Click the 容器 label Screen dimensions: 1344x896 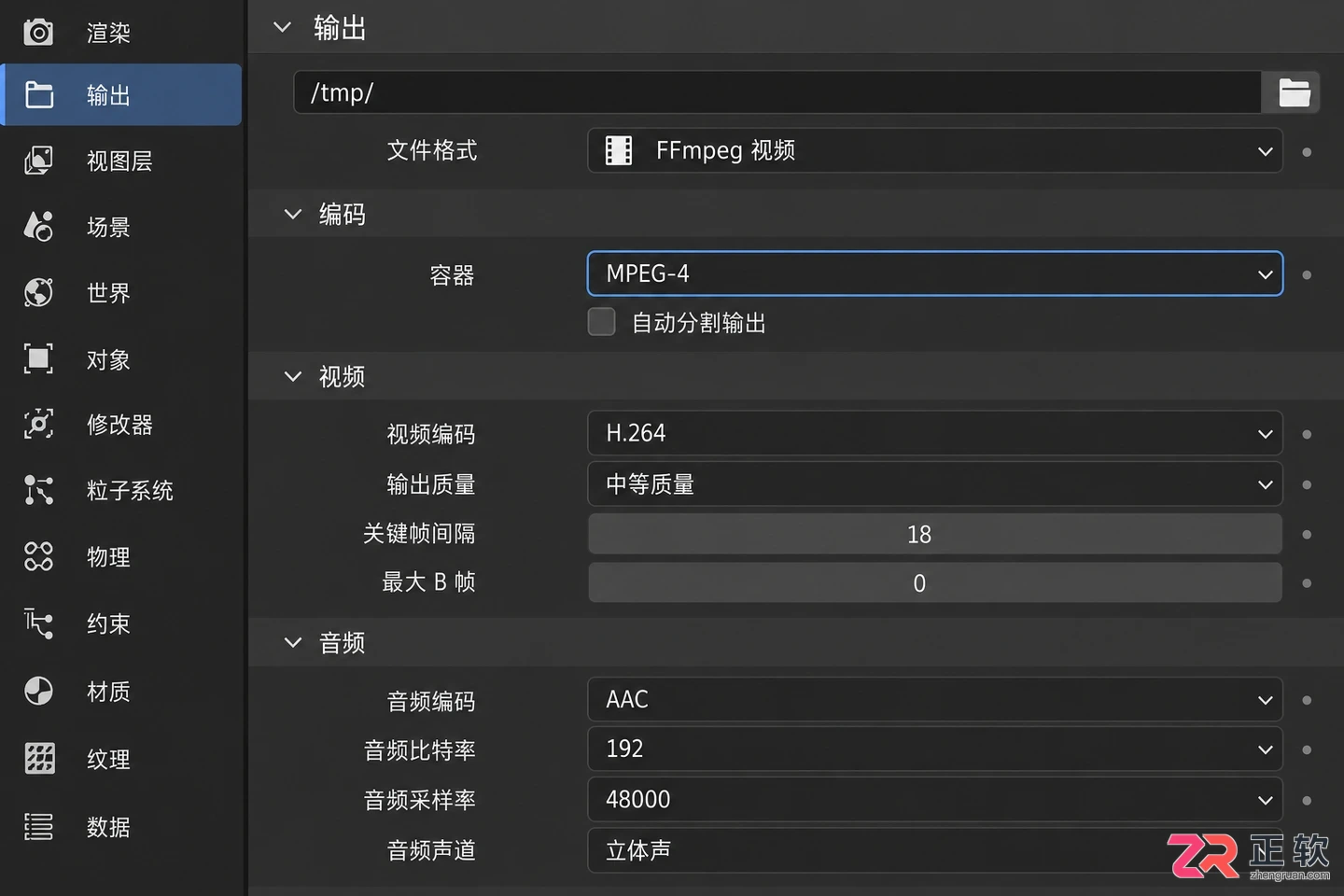tap(452, 275)
